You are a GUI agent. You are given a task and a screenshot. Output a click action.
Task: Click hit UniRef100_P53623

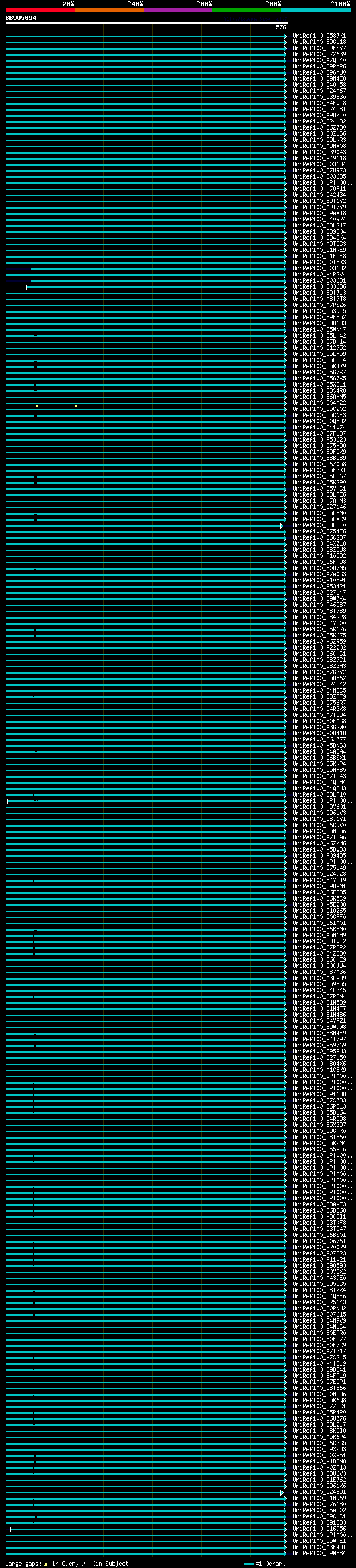(319, 439)
